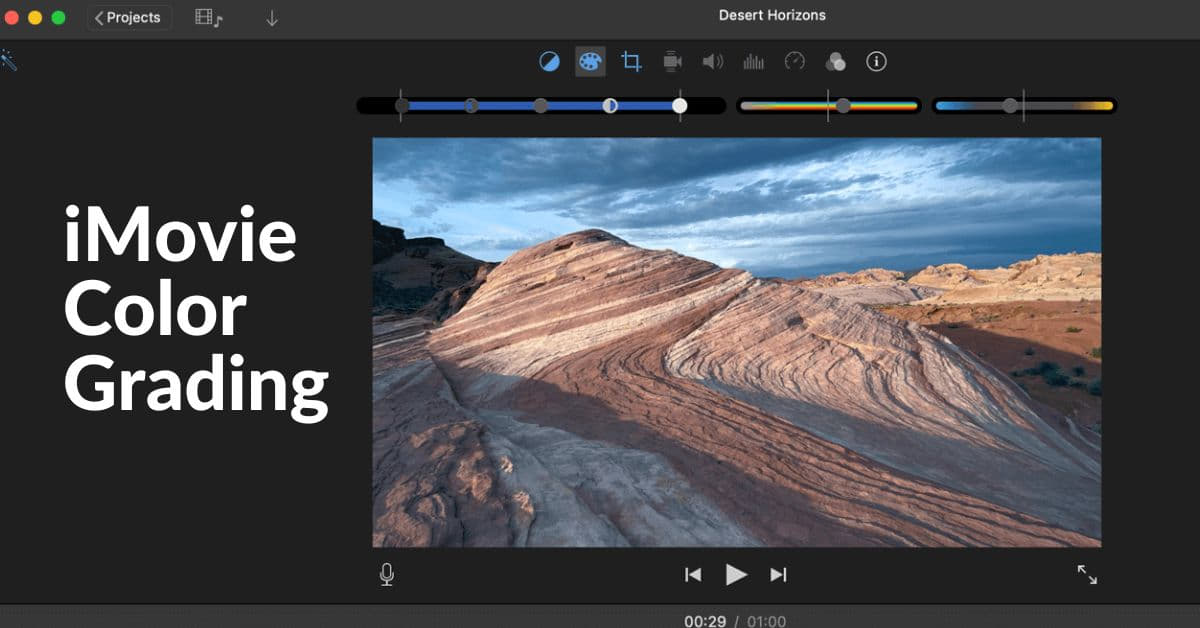Click the green maximize window button
The image size is (1200, 628).
pyautogui.click(x=58, y=18)
